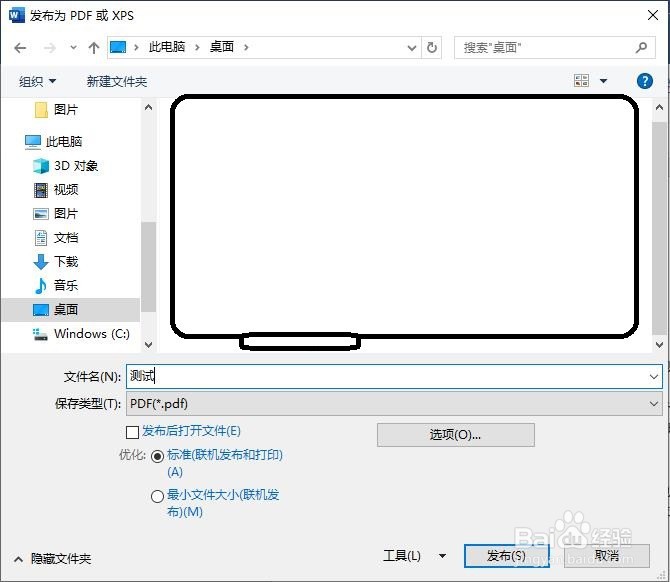Enable 发布后打开文件 checkbox
This screenshot has width=670, height=582.
132,432
